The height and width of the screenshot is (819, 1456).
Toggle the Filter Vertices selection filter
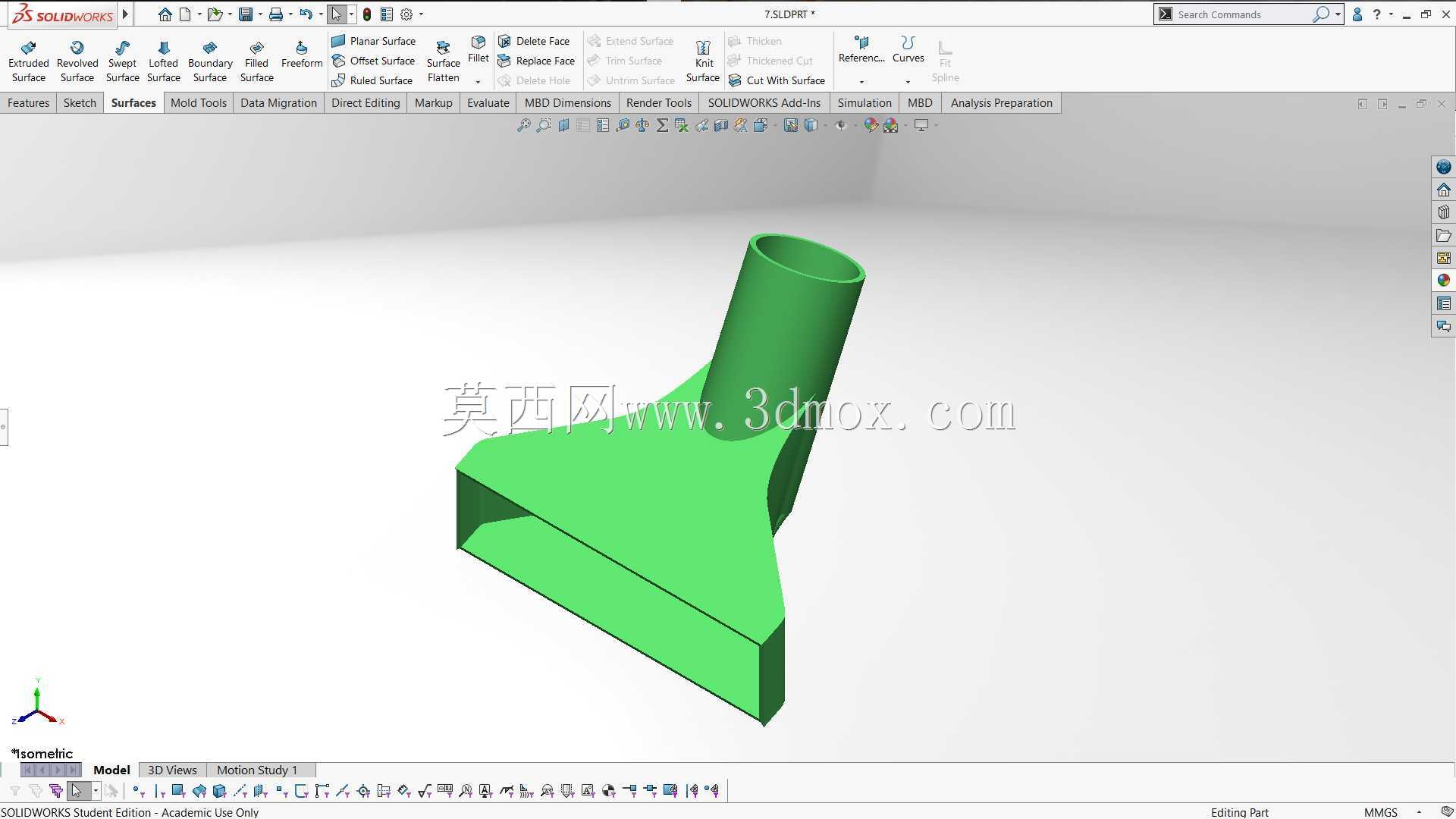point(138,791)
